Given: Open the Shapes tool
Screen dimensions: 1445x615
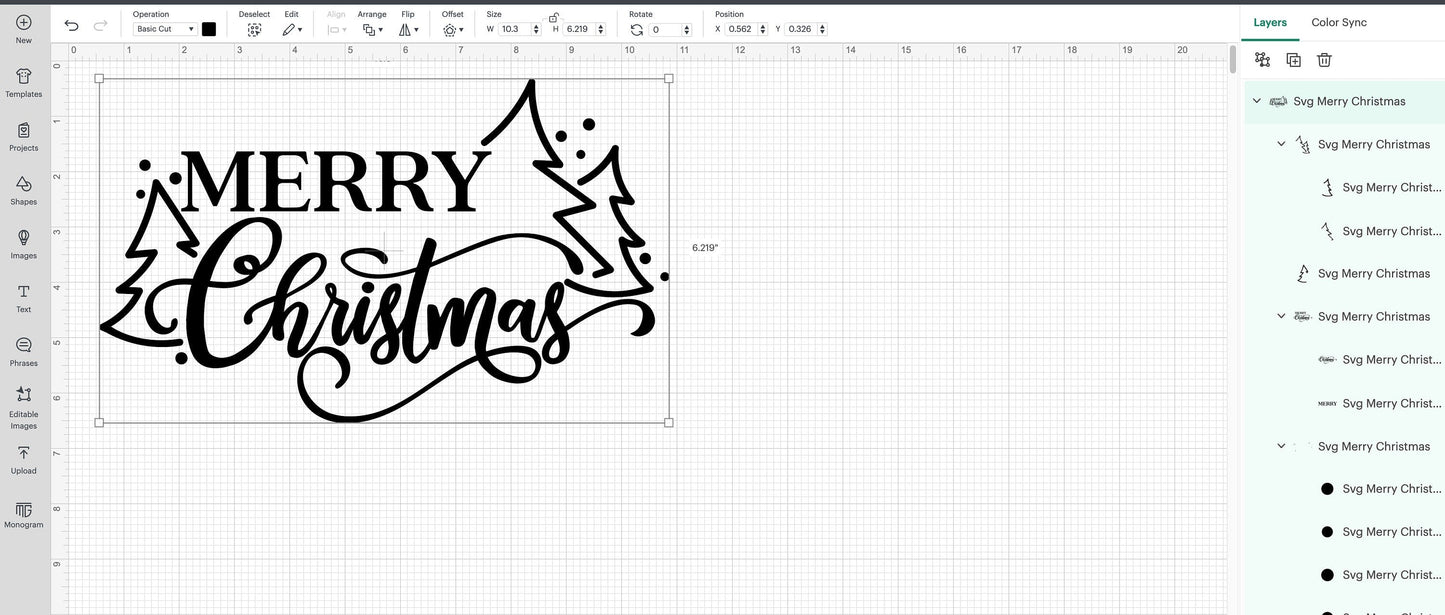Looking at the screenshot, I should (24, 190).
